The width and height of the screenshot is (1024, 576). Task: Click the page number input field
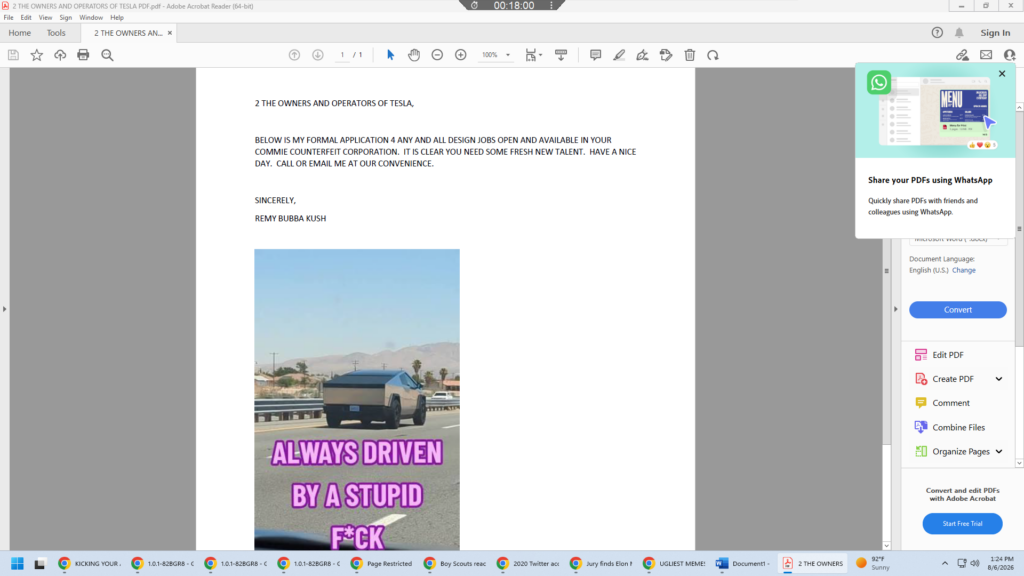coord(342,55)
